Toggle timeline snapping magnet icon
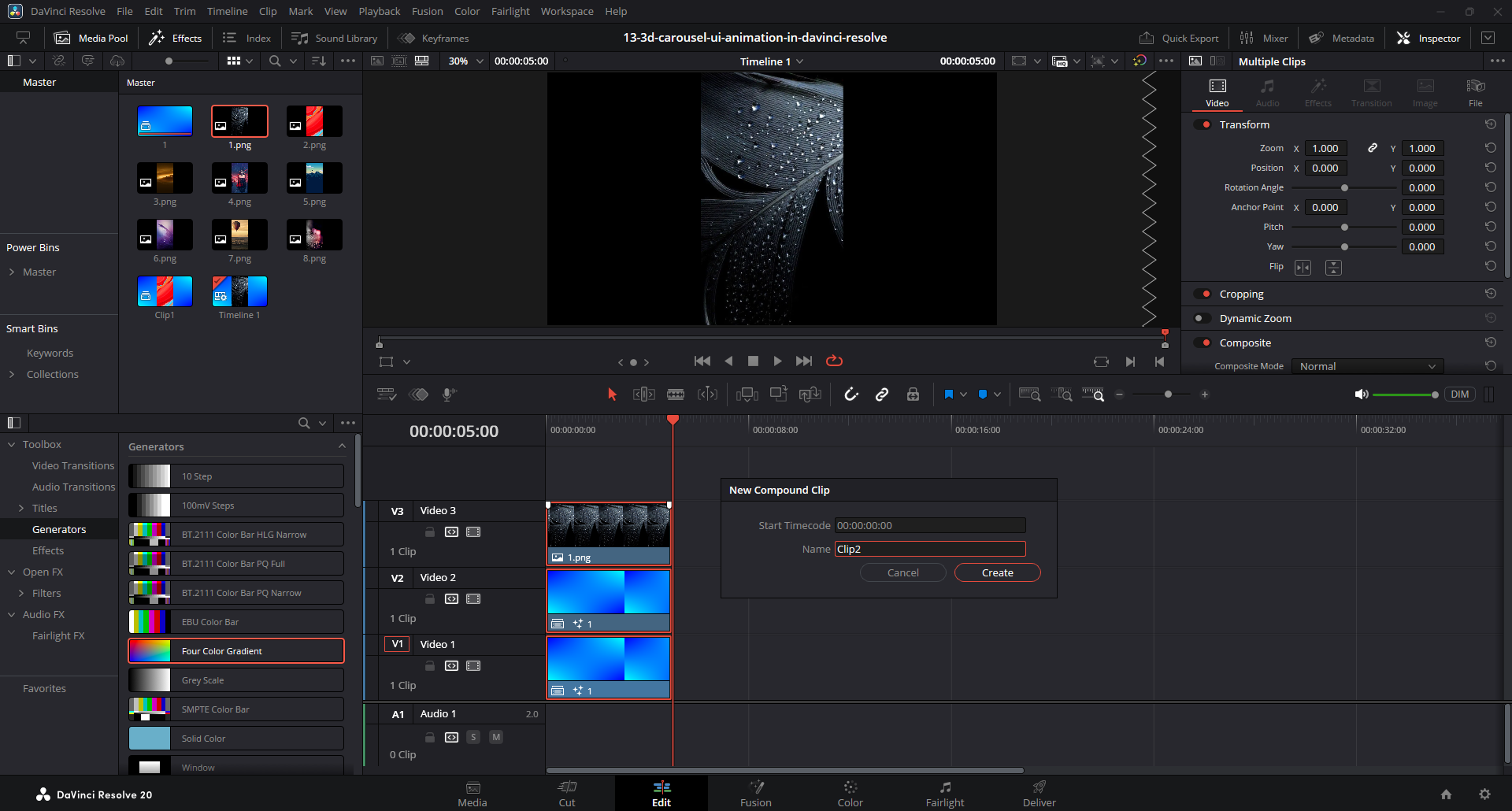1512x811 pixels. [851, 394]
